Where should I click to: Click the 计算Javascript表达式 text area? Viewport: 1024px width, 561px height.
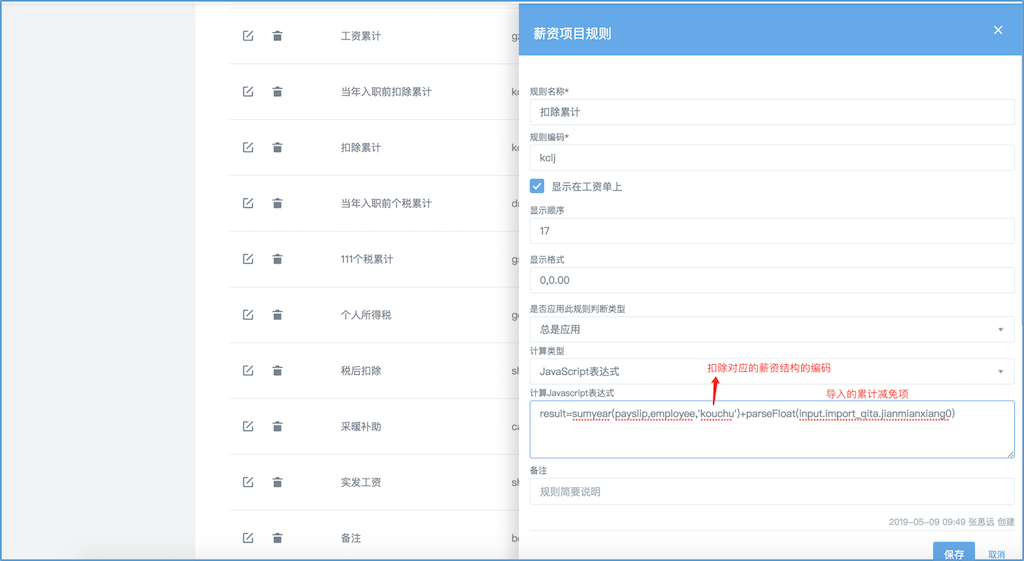tap(772, 429)
